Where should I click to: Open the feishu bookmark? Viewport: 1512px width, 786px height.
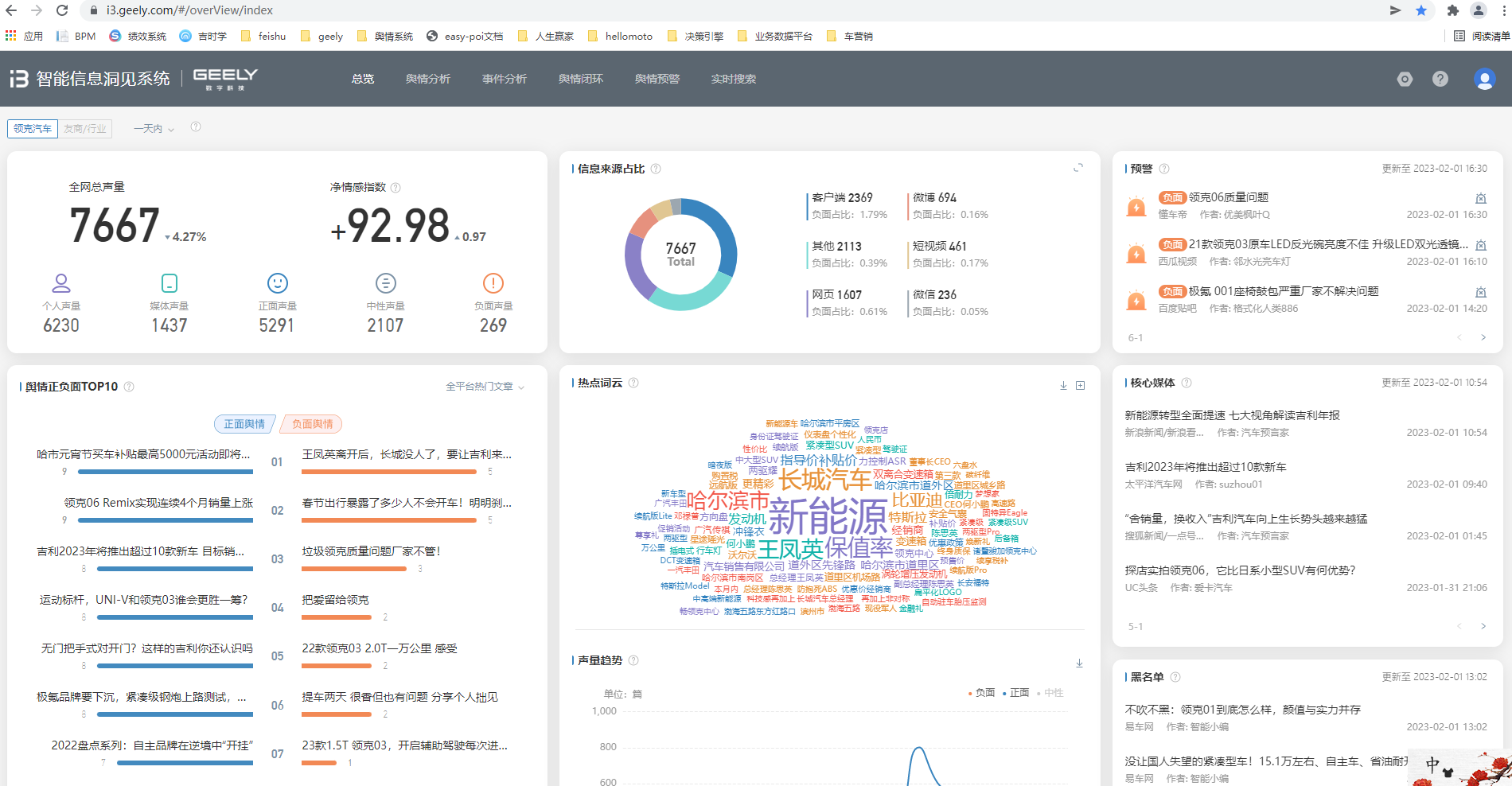pos(263,36)
